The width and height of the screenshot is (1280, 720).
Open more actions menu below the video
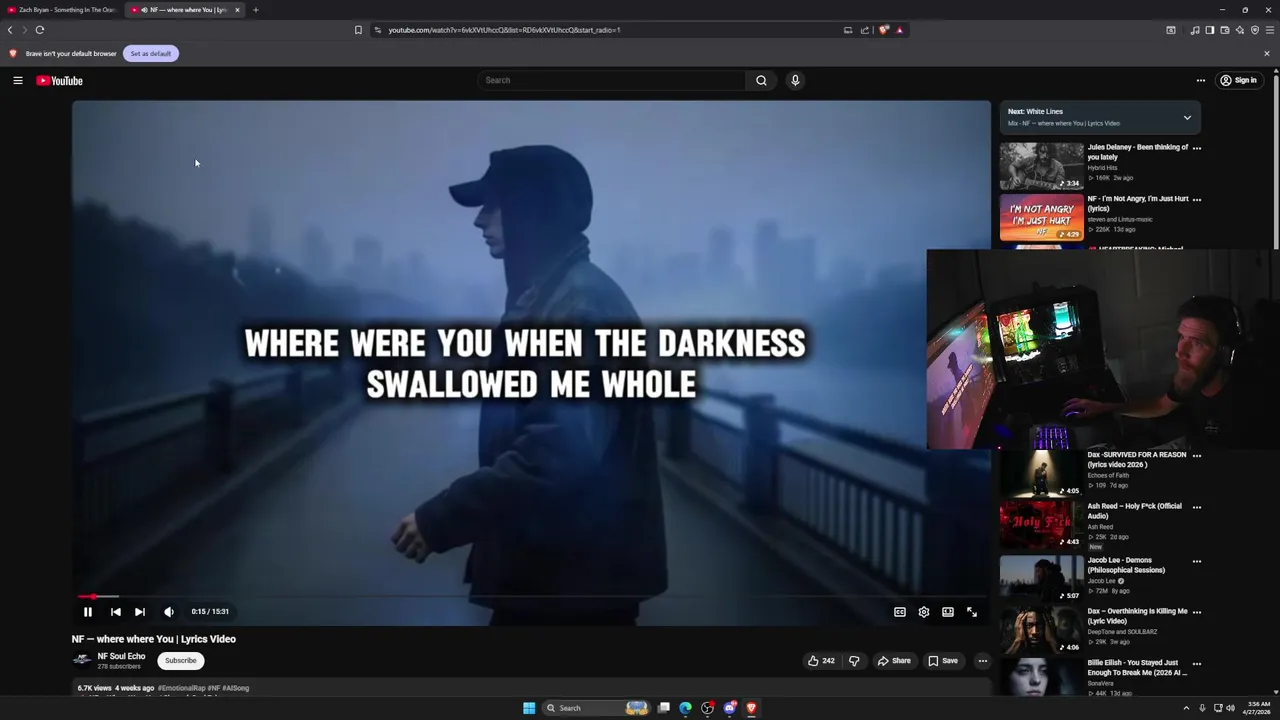982,661
